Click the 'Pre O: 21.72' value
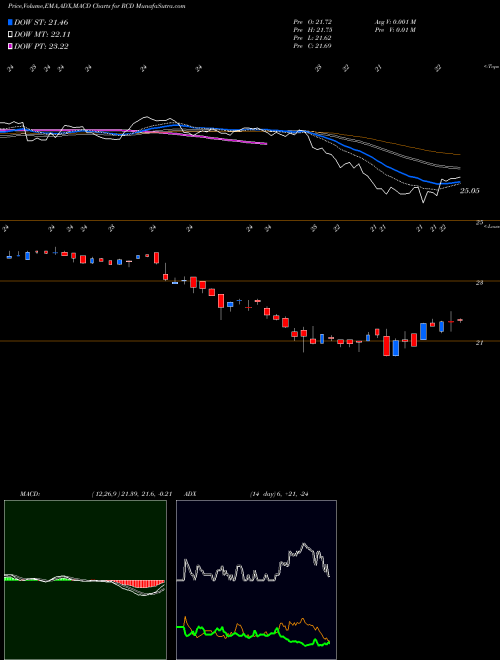Screen dimensions: 500x660 [313, 22]
